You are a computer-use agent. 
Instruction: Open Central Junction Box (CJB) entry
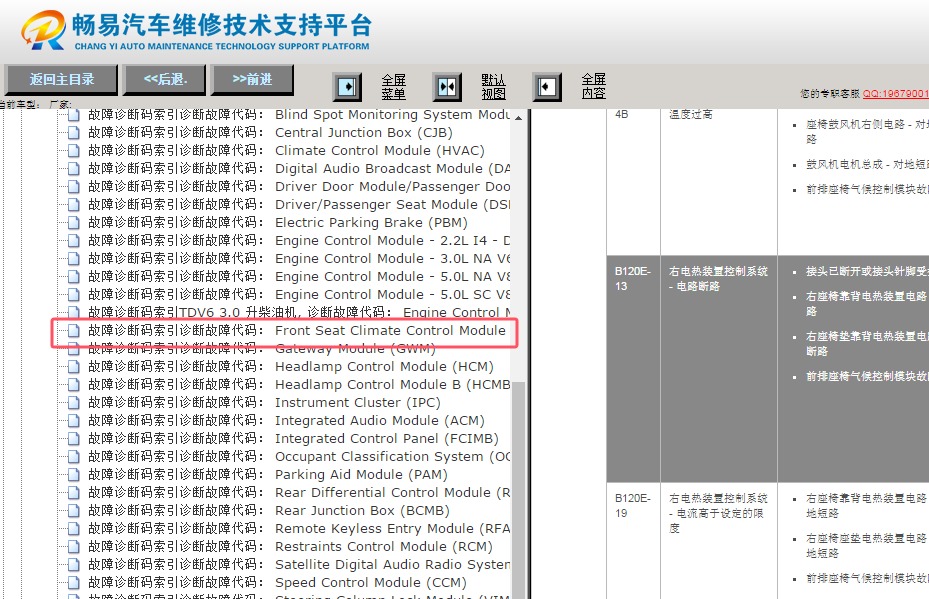point(270,132)
